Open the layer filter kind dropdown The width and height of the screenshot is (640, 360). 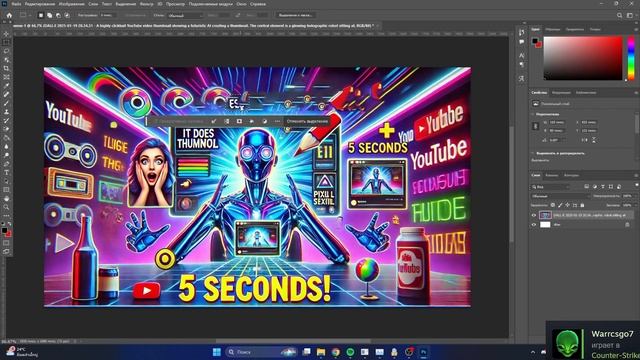tap(550, 187)
